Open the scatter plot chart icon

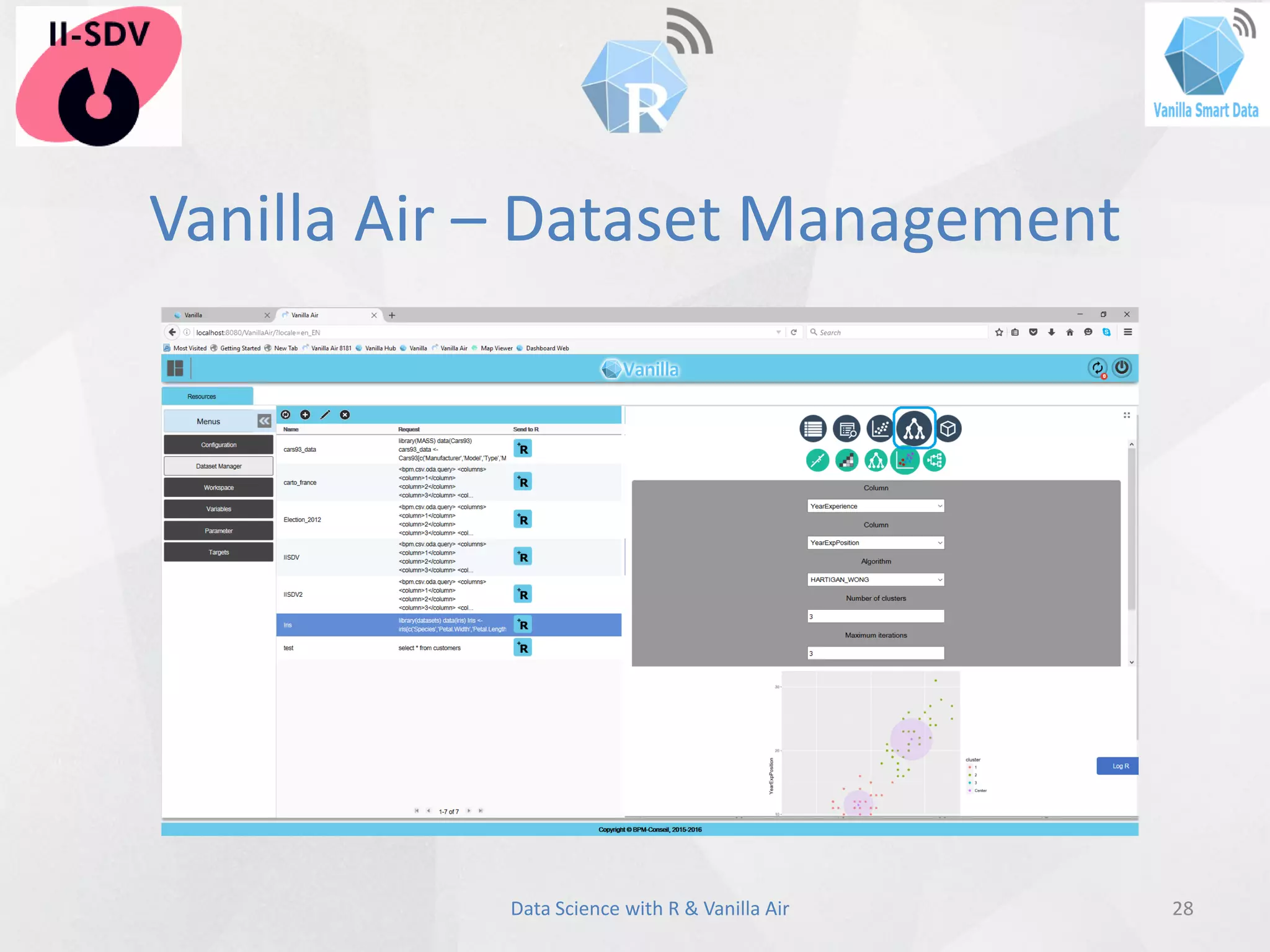(880, 428)
